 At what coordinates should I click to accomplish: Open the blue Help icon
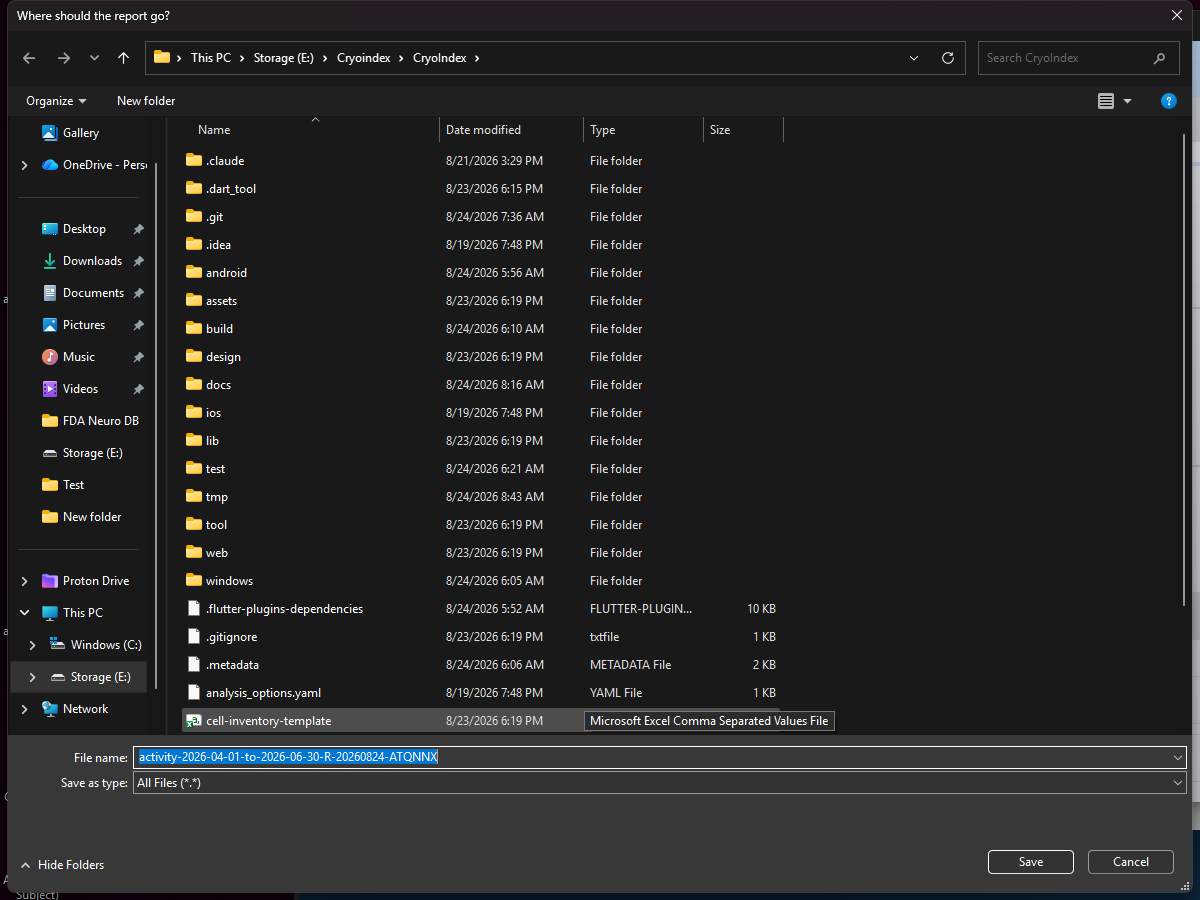[1168, 101]
